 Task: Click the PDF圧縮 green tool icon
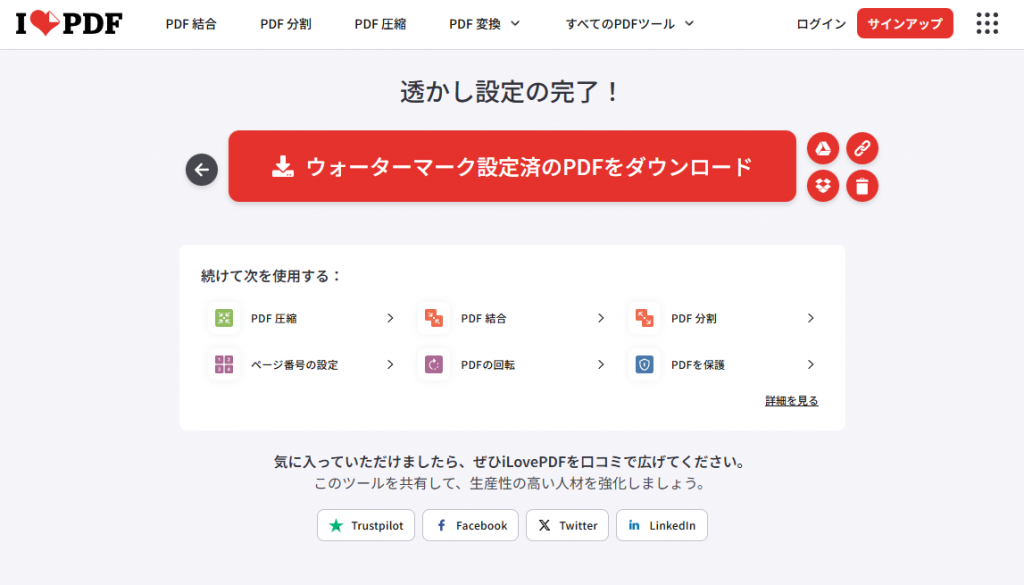224,318
